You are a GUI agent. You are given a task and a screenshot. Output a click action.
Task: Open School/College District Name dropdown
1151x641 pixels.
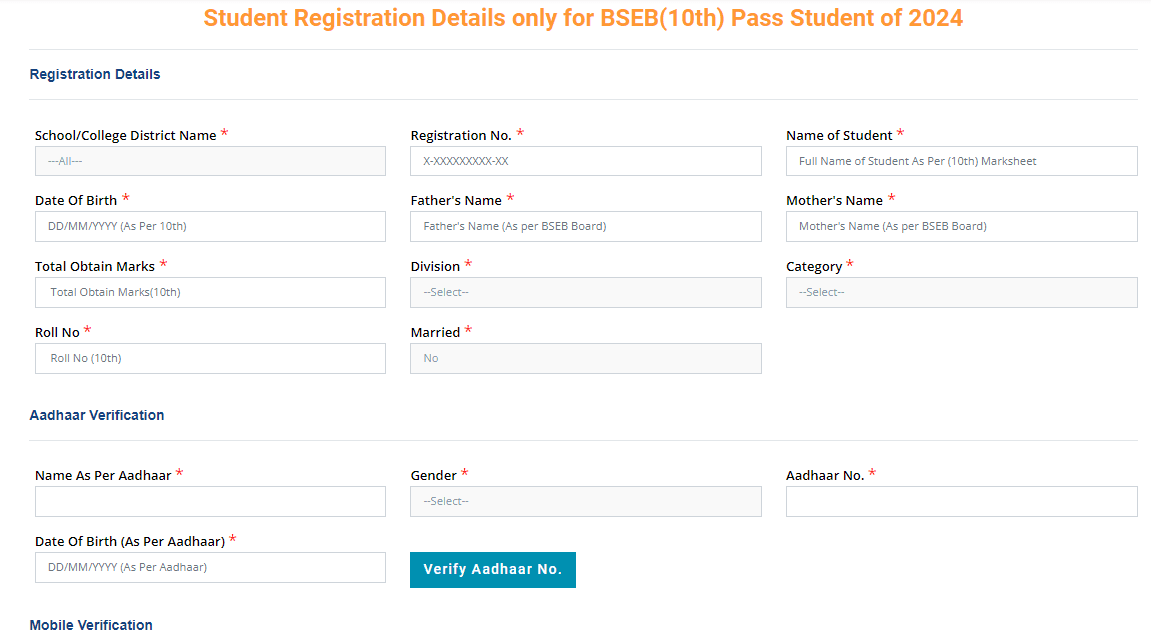(210, 161)
